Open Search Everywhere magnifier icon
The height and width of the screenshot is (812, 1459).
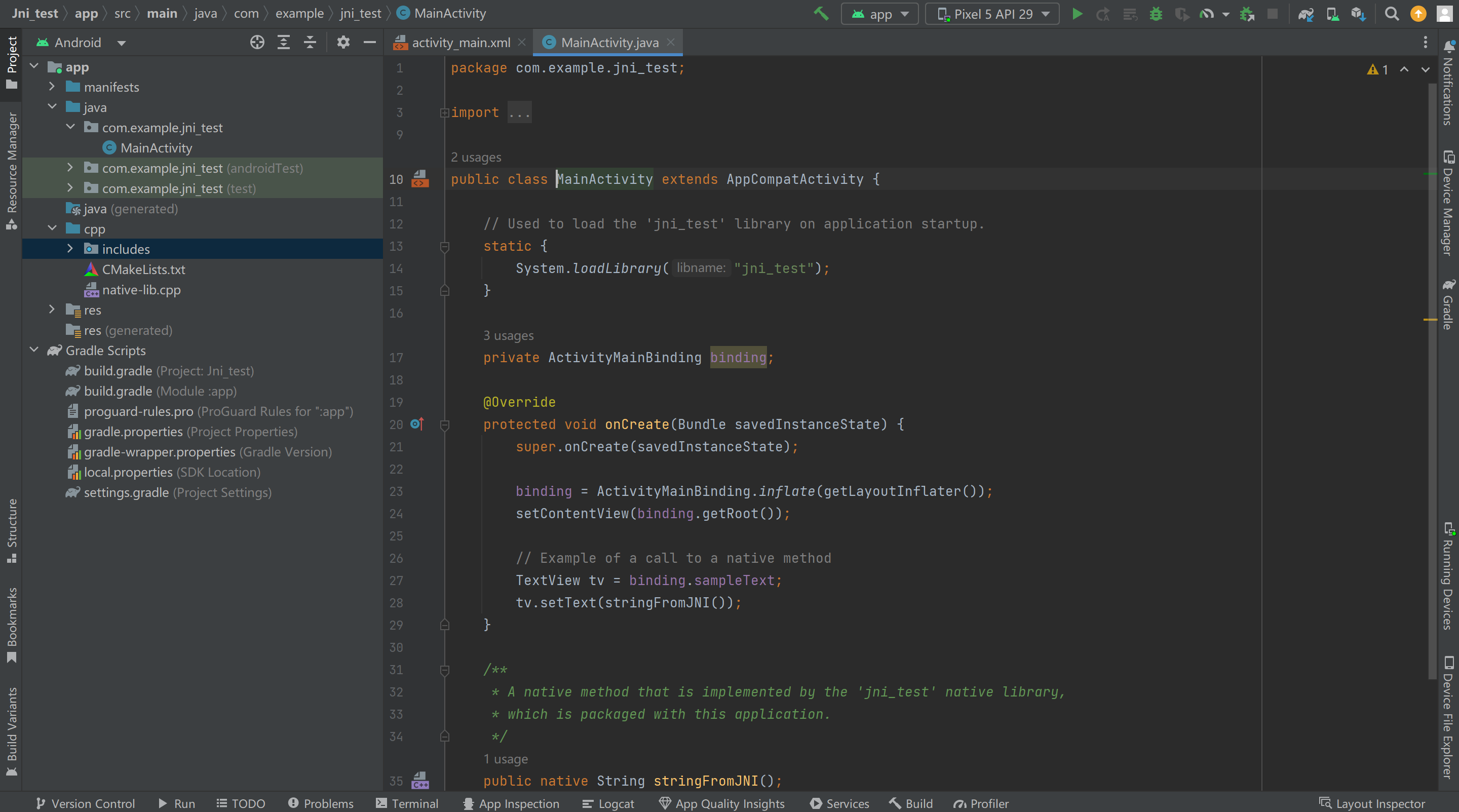[1392, 14]
